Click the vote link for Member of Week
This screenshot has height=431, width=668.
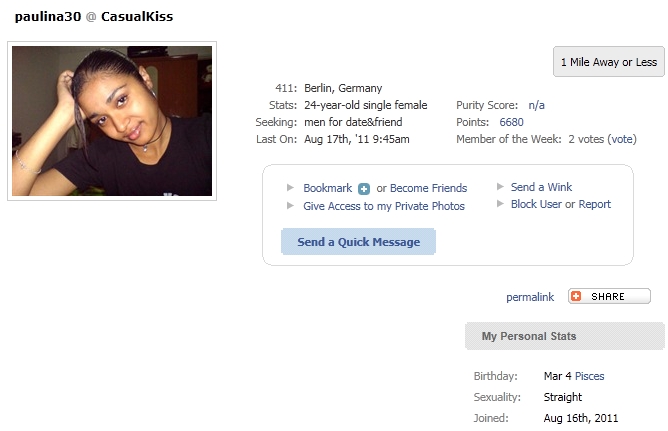(x=622, y=139)
